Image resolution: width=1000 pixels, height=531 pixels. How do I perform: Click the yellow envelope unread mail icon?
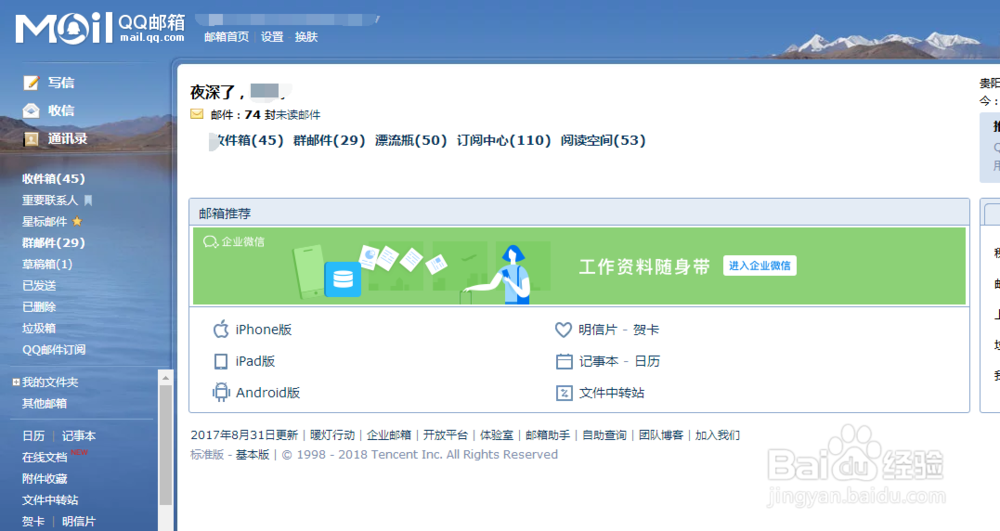pos(196,114)
